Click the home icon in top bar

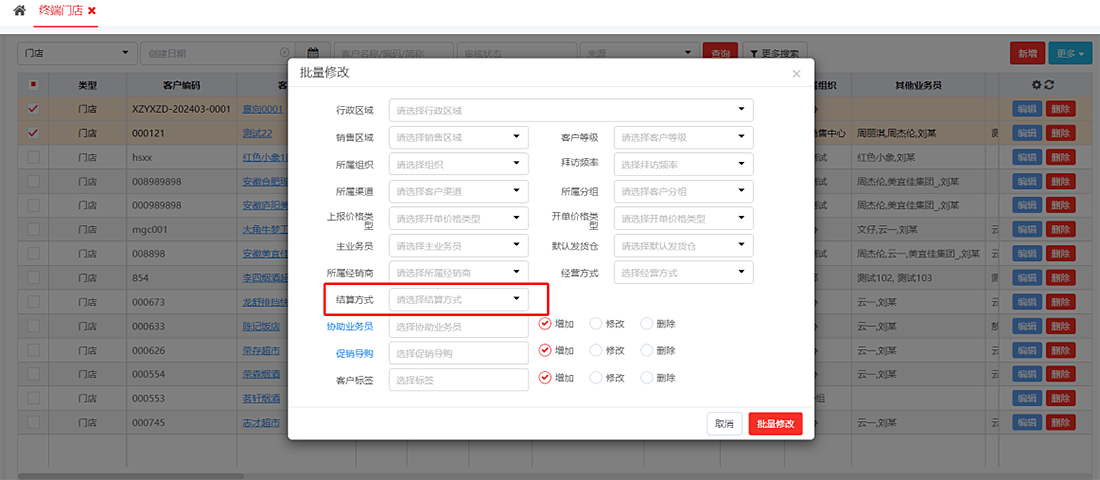tap(19, 10)
